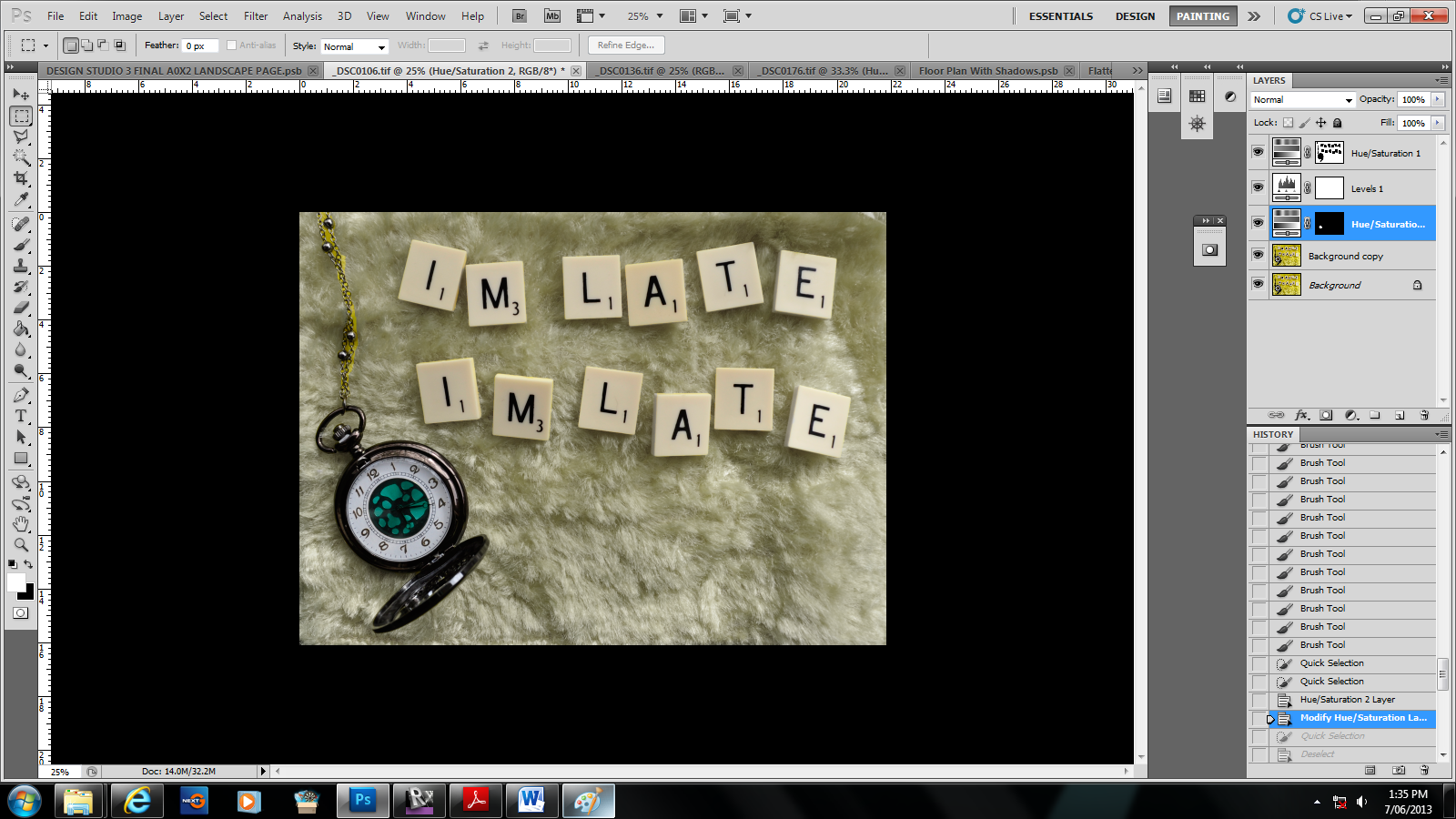Select the Pen tool

[21, 395]
